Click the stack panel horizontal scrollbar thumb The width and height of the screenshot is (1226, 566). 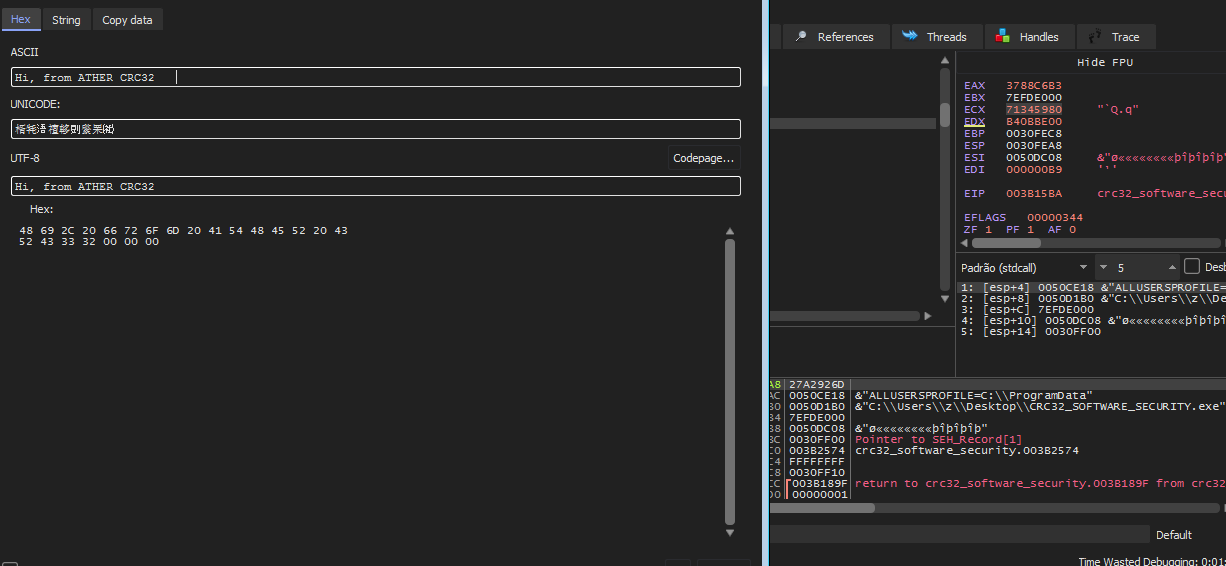coord(822,508)
